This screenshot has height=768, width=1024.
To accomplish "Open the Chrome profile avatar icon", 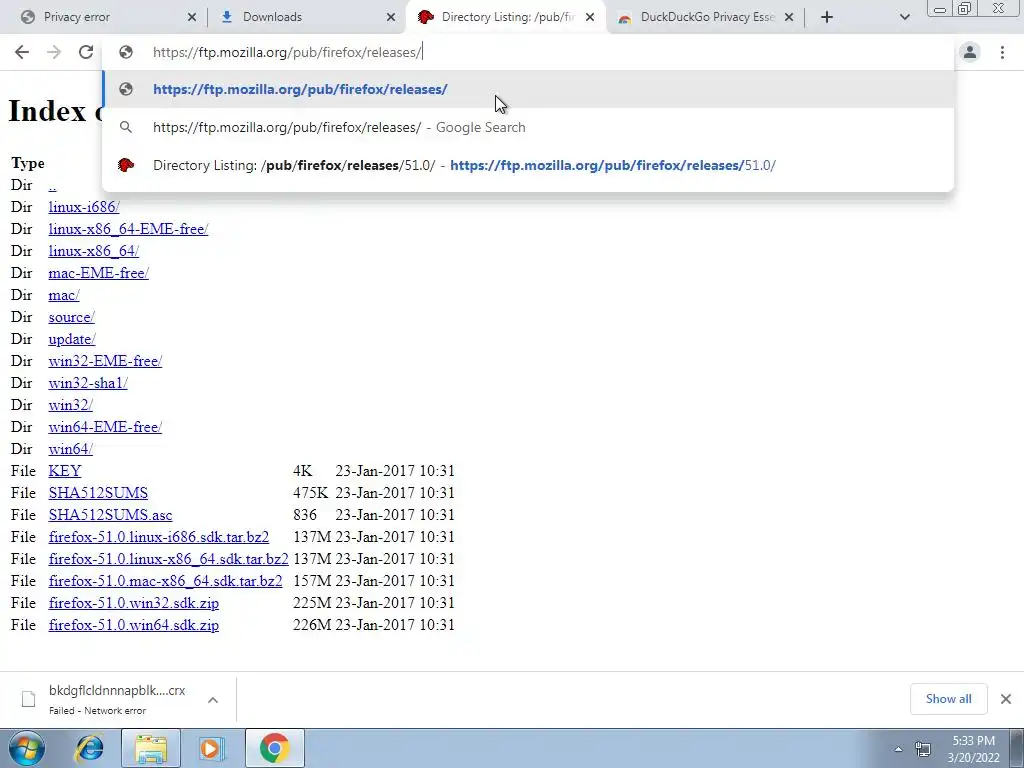I will pos(970,52).
